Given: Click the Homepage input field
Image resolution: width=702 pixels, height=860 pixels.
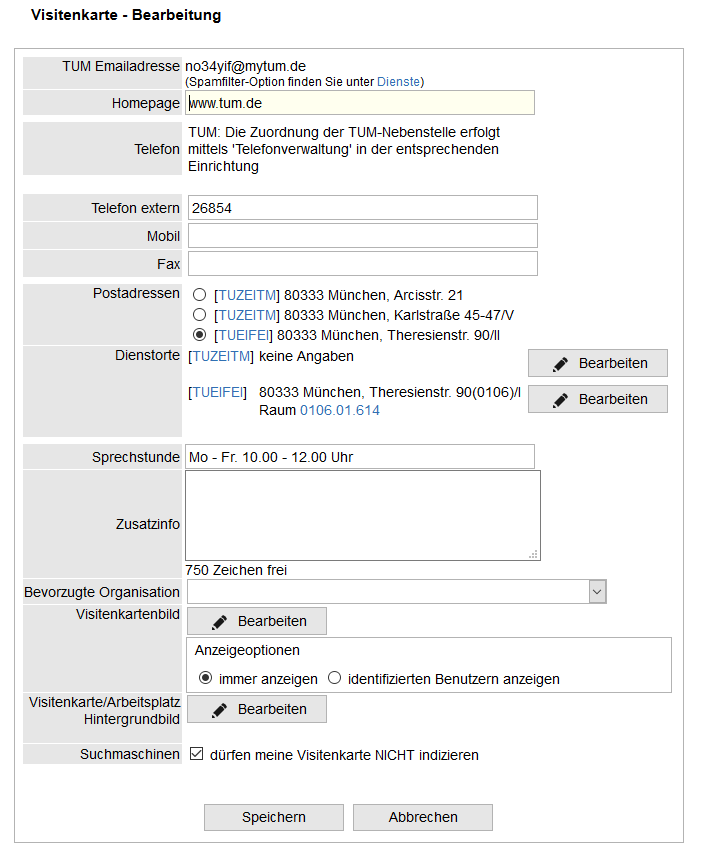Looking at the screenshot, I should 360,103.
